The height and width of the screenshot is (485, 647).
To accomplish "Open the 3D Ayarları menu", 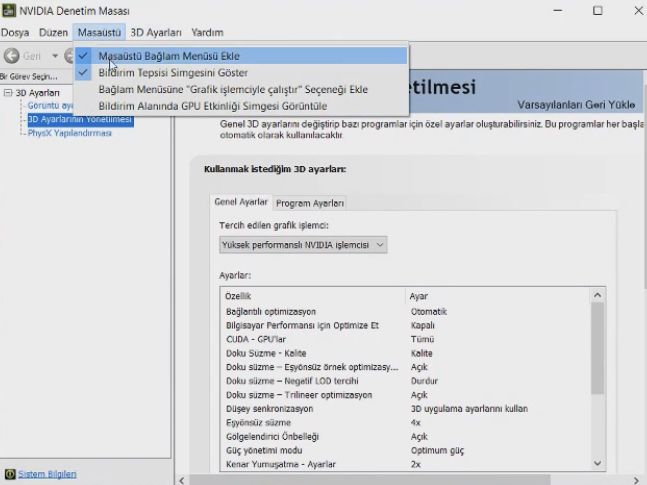I will point(156,32).
